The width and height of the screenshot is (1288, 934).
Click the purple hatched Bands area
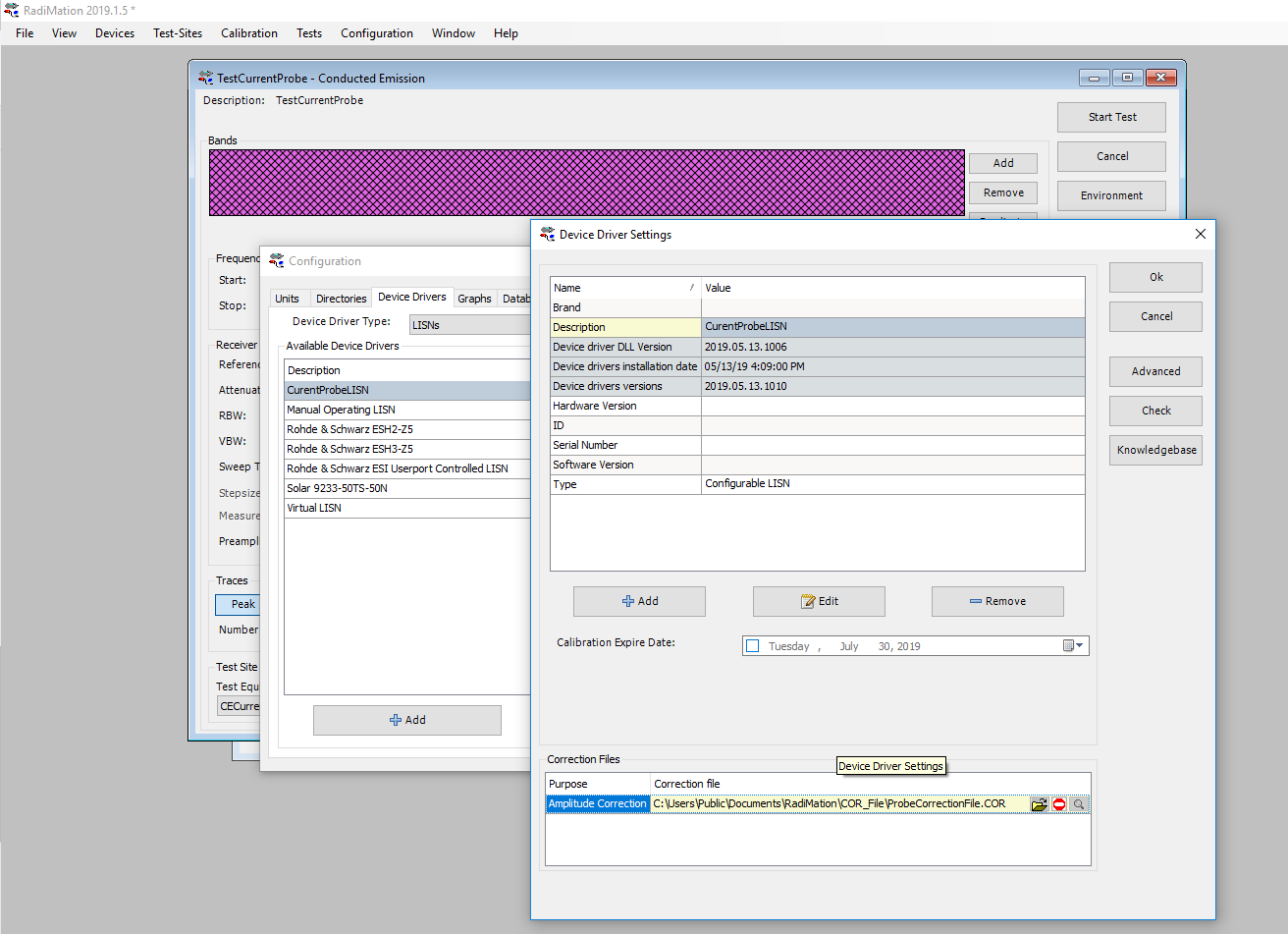tap(586, 183)
